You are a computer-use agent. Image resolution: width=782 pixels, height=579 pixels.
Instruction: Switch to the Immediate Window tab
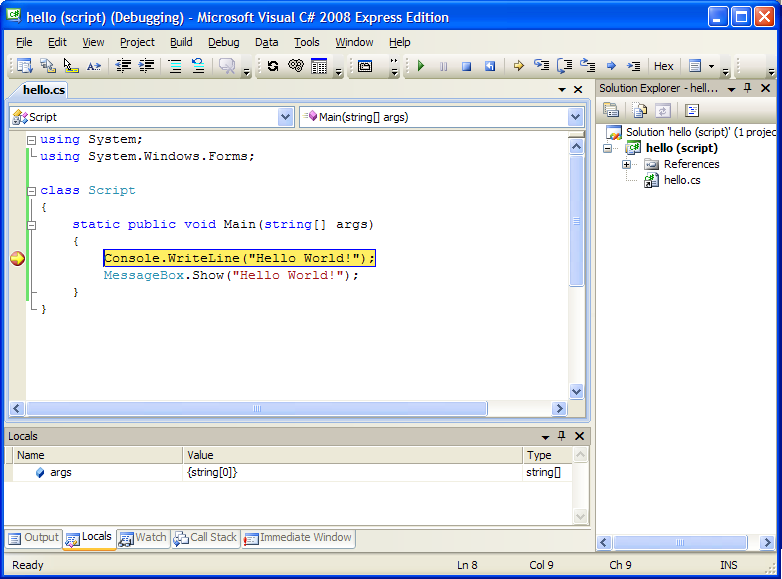pyautogui.click(x=298, y=538)
